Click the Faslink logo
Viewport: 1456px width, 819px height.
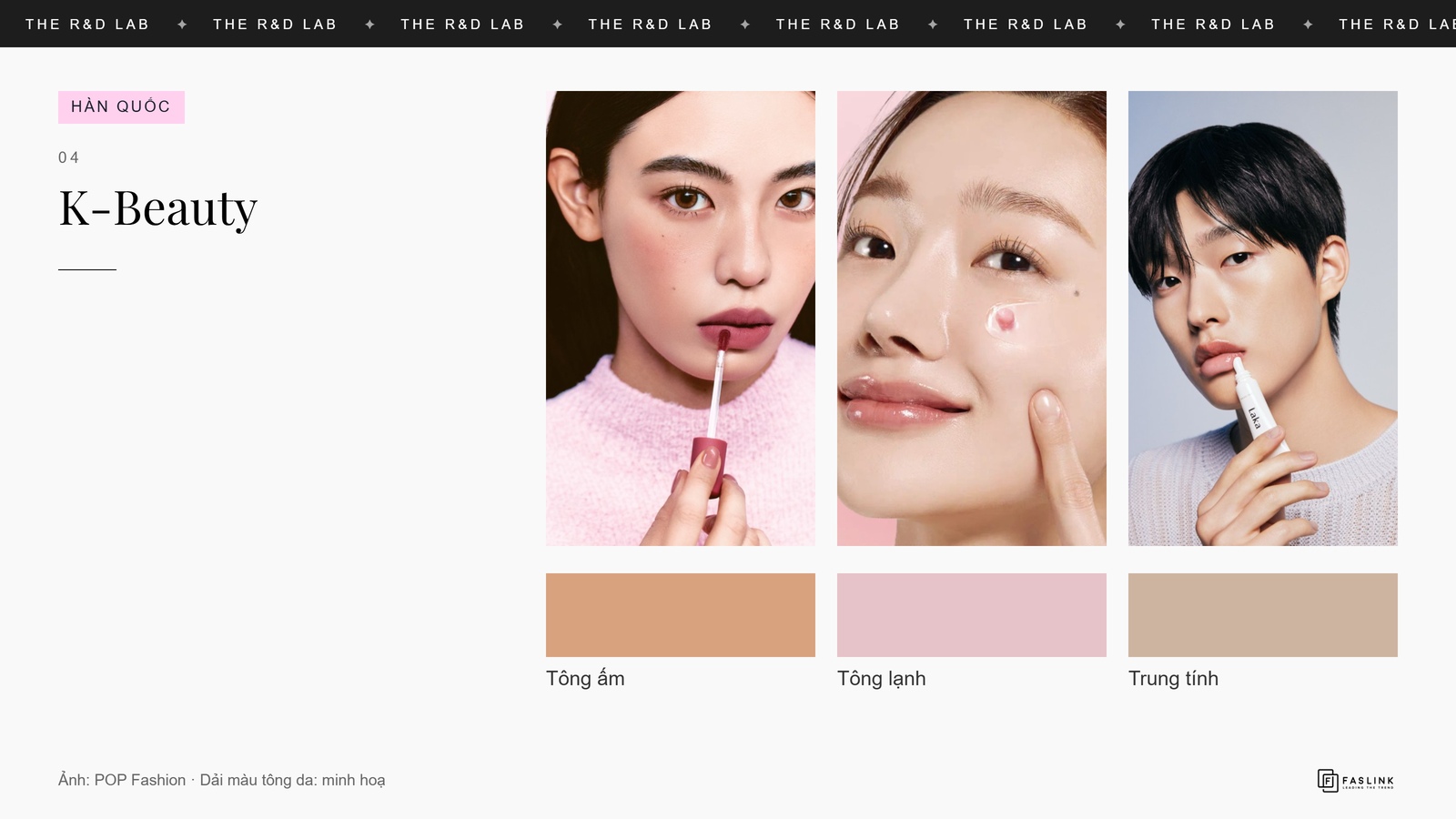1356,781
